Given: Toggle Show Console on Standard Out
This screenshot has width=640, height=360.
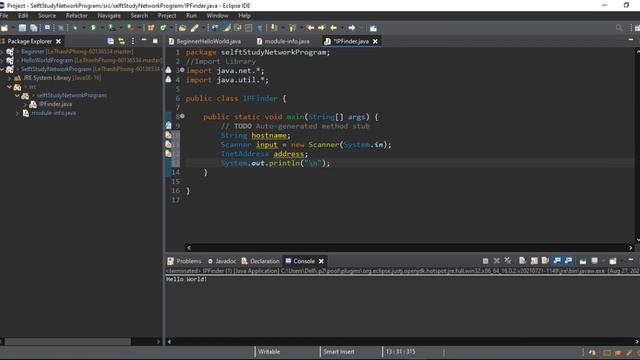Looking at the screenshot, I should [557, 261].
